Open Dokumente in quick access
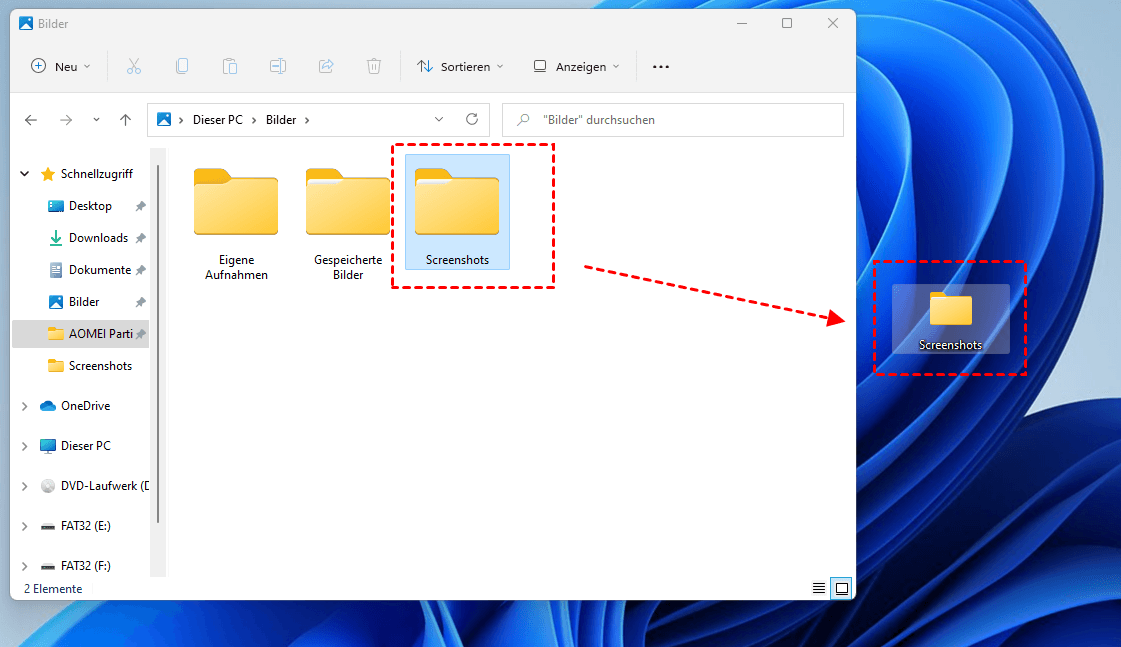1121x647 pixels. pos(99,270)
